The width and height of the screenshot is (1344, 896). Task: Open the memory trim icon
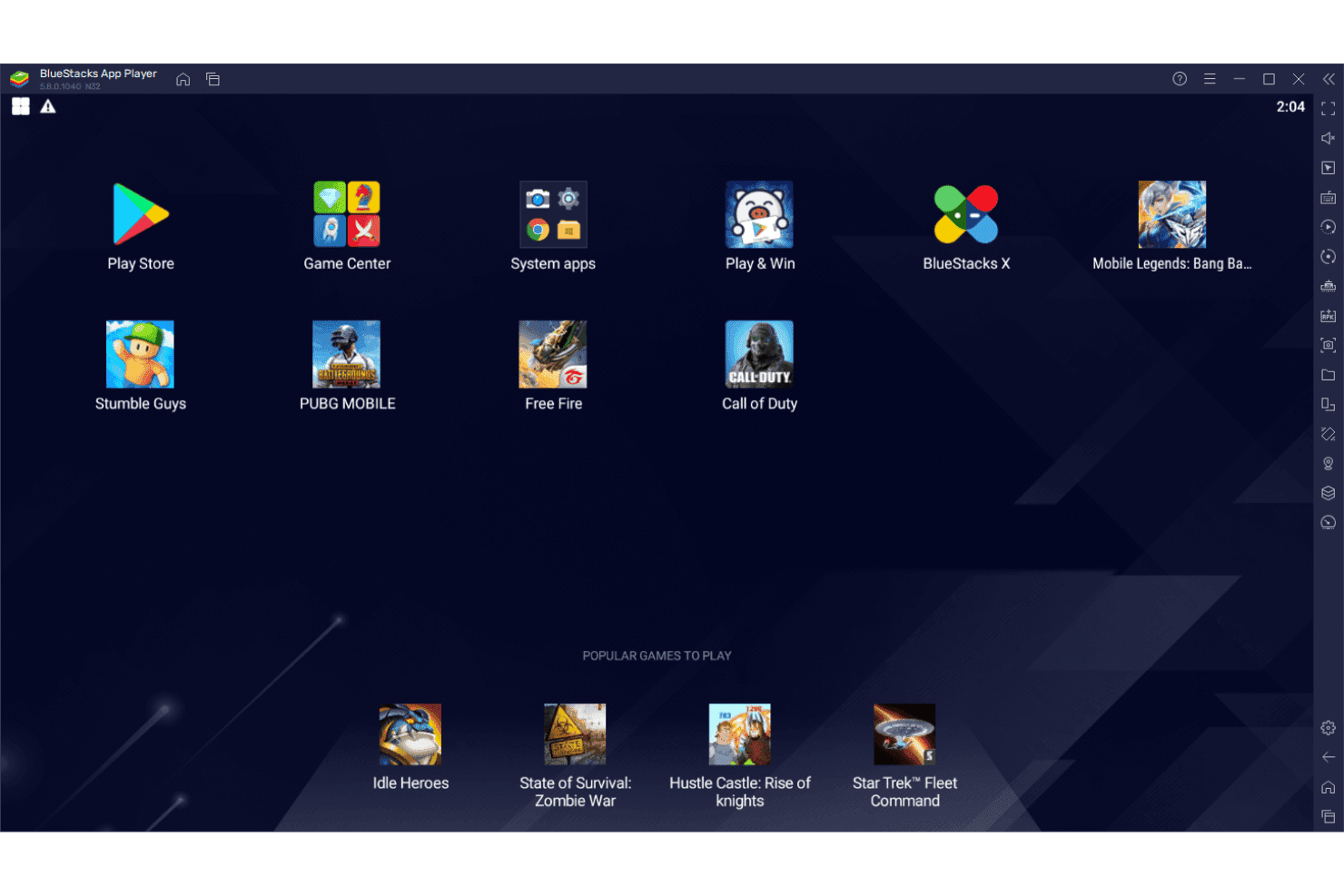click(x=1328, y=286)
